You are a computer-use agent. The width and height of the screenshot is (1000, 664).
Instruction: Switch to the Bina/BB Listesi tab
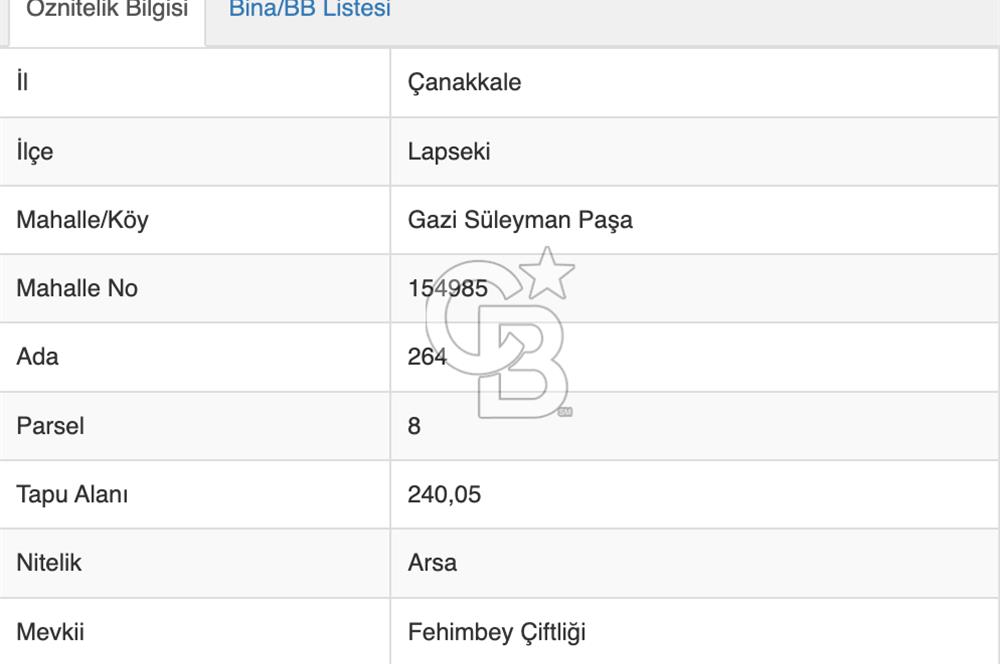pyautogui.click(x=309, y=12)
